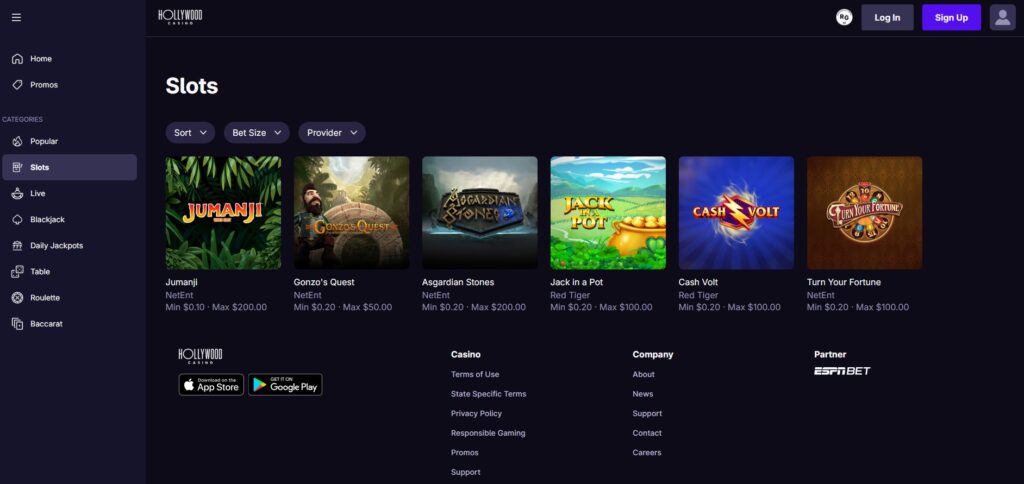Screen dimensions: 1024x484
Task: Get it on Google Play badge
Action: click(x=285, y=385)
